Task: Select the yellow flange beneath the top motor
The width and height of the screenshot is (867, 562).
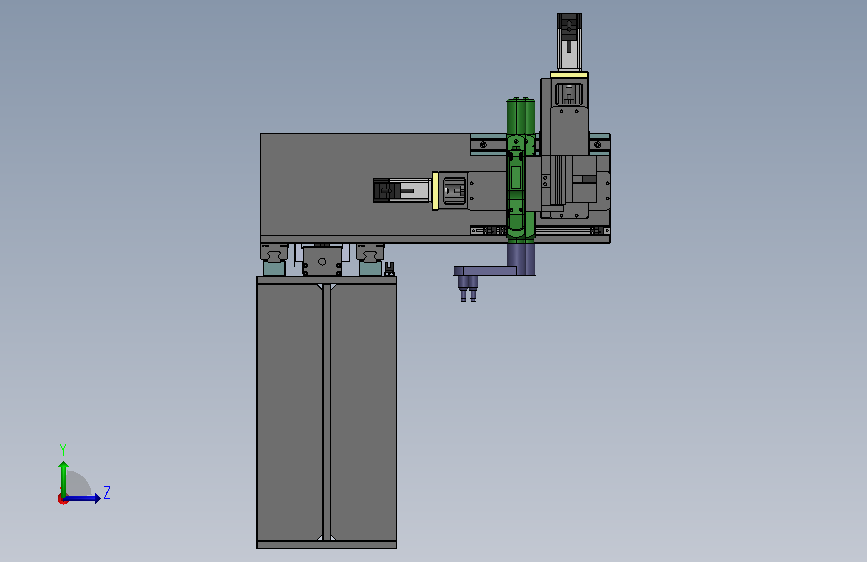Action: pyautogui.click(x=569, y=75)
